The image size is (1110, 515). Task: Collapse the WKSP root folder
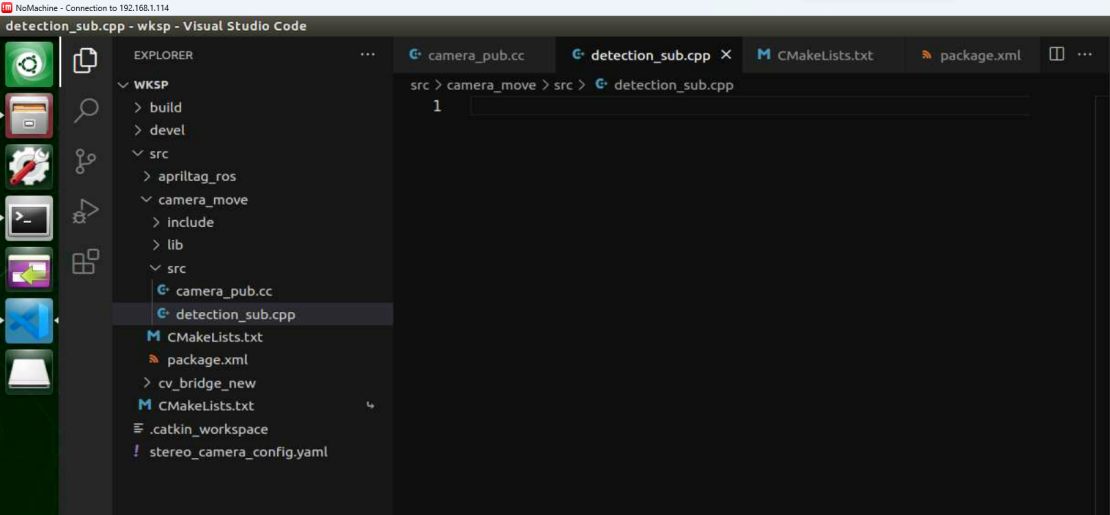click(x=252, y=84)
